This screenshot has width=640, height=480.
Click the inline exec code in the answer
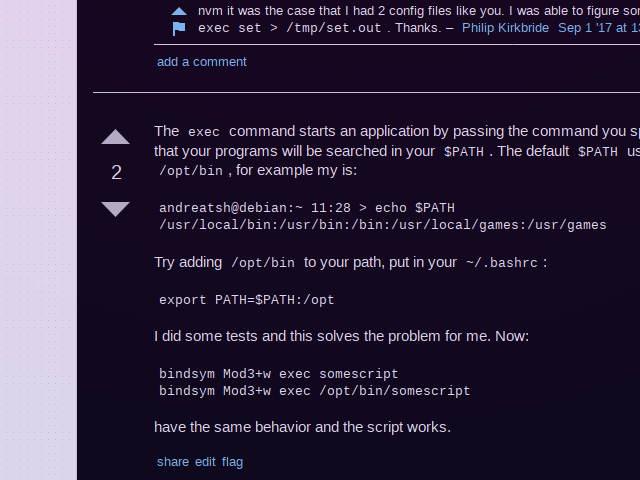click(x=204, y=132)
